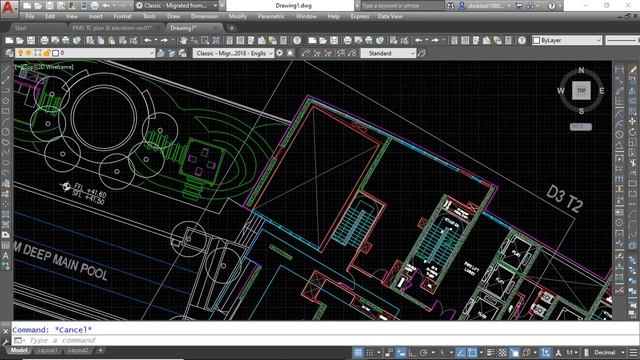Expand the Decimal units dropdown in status bar
The height and width of the screenshot is (360, 640).
pos(623,352)
